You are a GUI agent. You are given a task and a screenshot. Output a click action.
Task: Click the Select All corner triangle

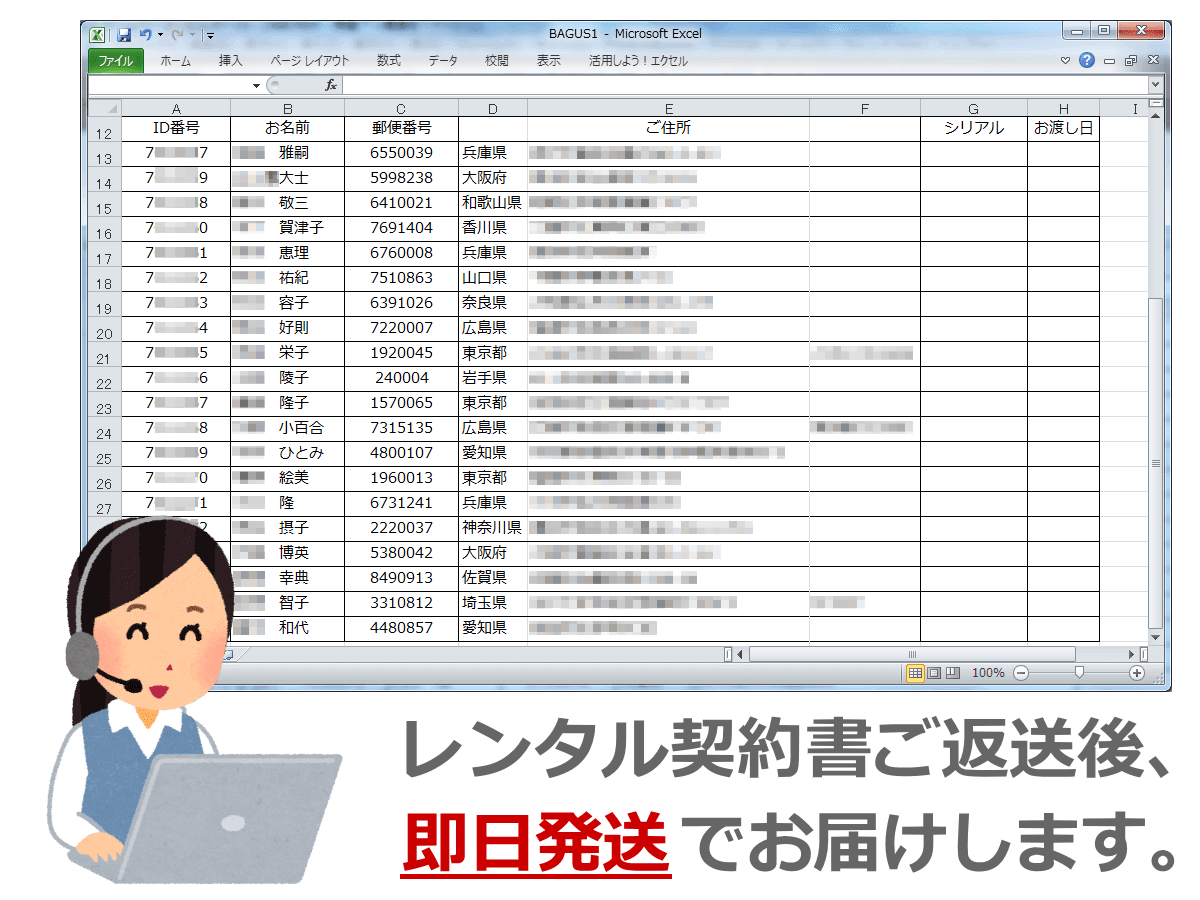coord(104,108)
